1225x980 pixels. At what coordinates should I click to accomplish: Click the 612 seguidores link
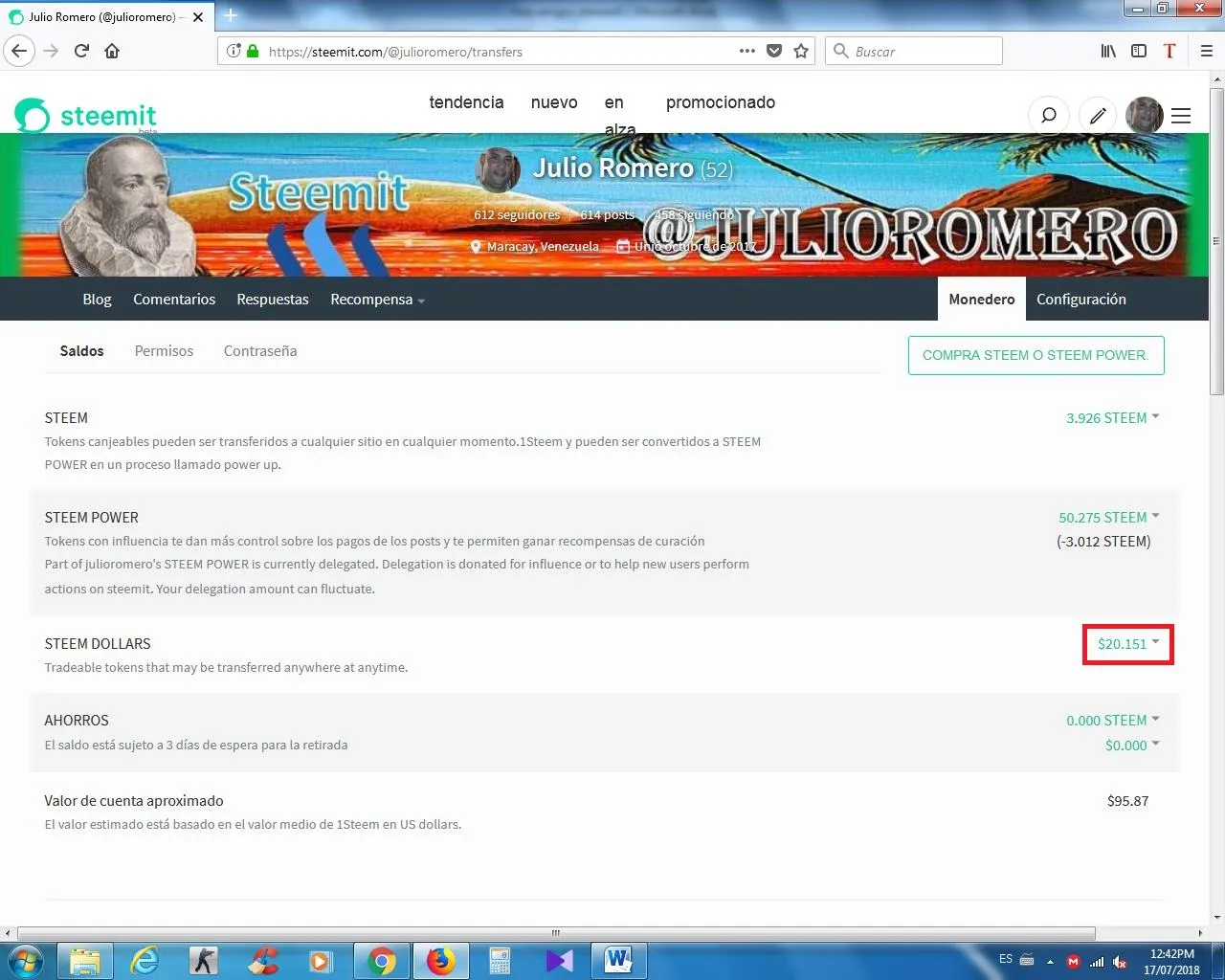tap(517, 214)
